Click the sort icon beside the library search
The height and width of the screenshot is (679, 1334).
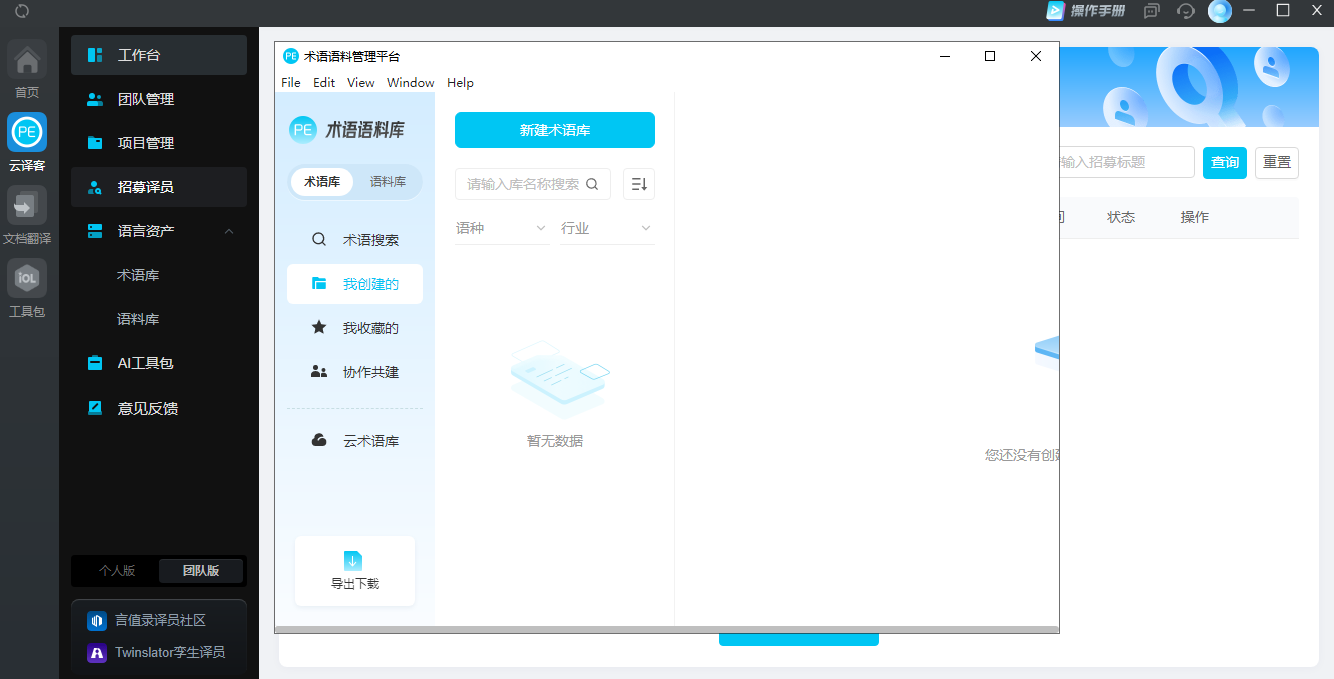pyautogui.click(x=639, y=184)
